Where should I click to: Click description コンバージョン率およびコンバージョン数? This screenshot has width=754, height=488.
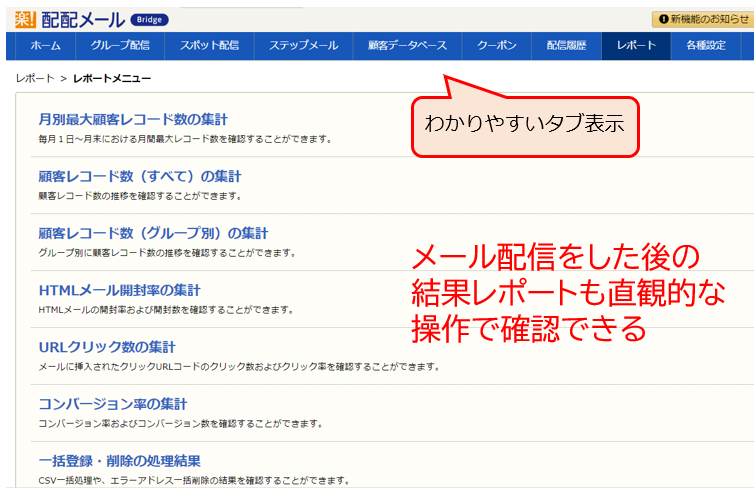click(180, 424)
